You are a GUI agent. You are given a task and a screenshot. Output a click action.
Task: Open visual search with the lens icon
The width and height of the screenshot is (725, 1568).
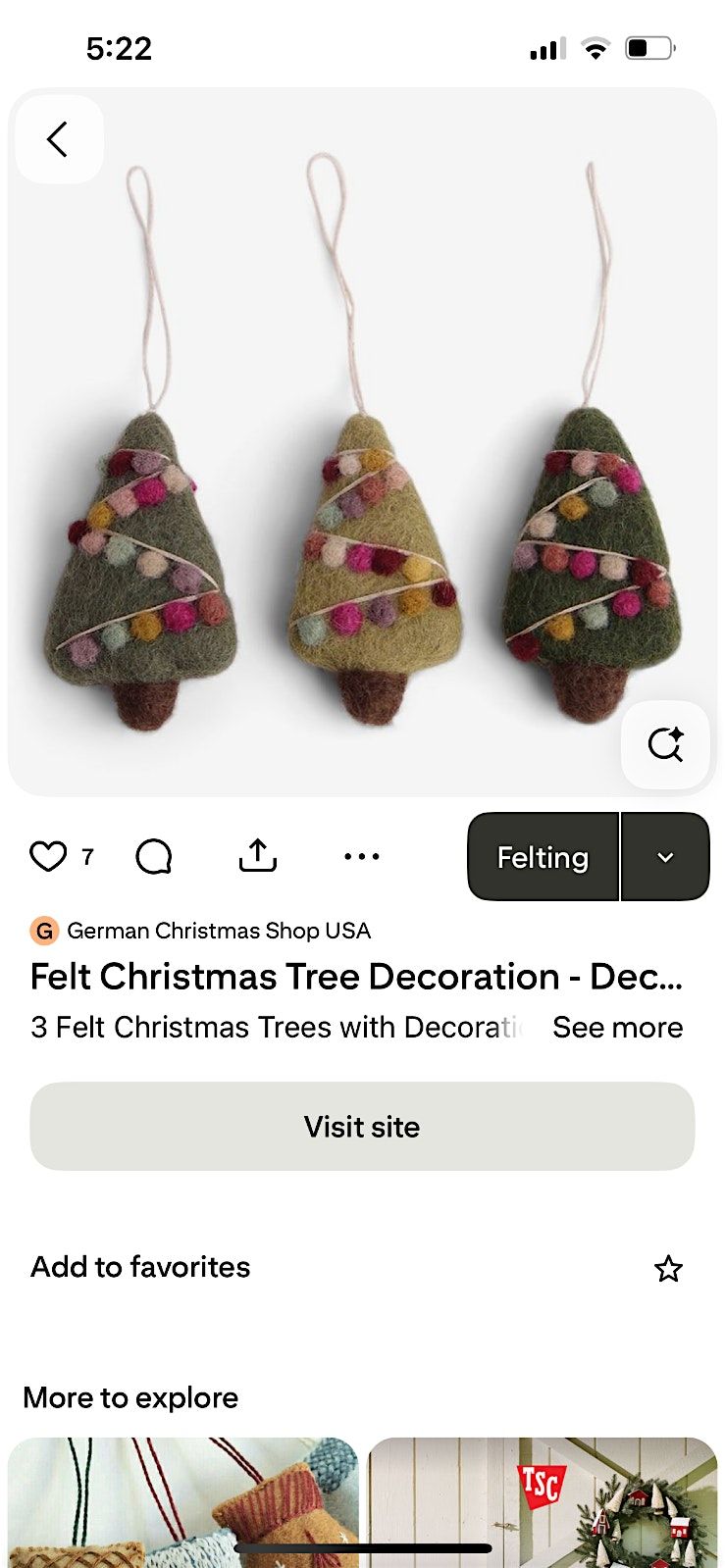(x=665, y=745)
